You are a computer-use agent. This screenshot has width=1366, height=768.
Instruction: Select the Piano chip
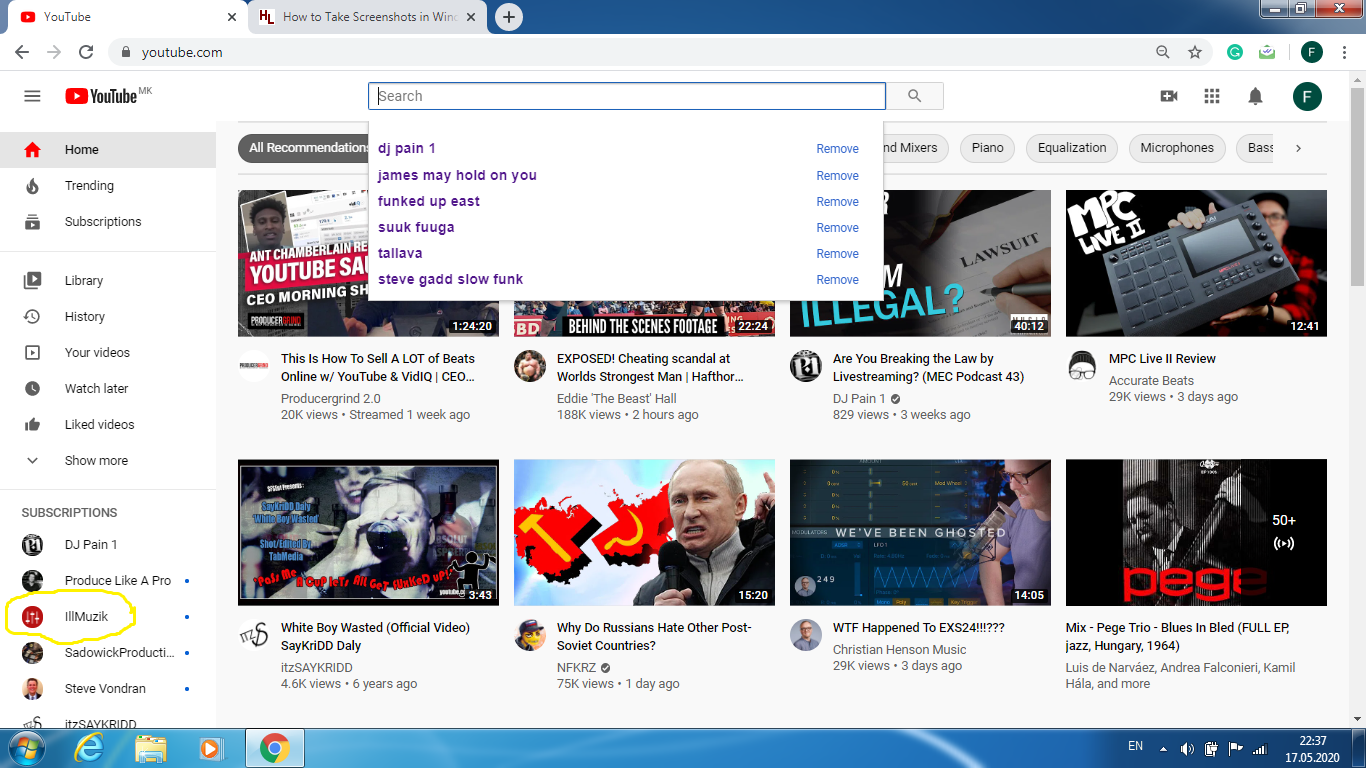pos(987,148)
